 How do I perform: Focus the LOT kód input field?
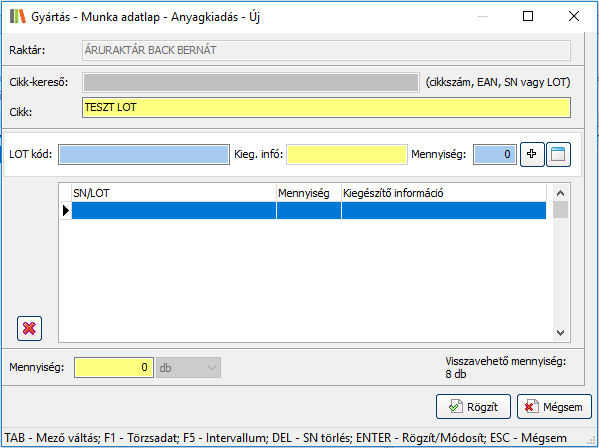144,154
